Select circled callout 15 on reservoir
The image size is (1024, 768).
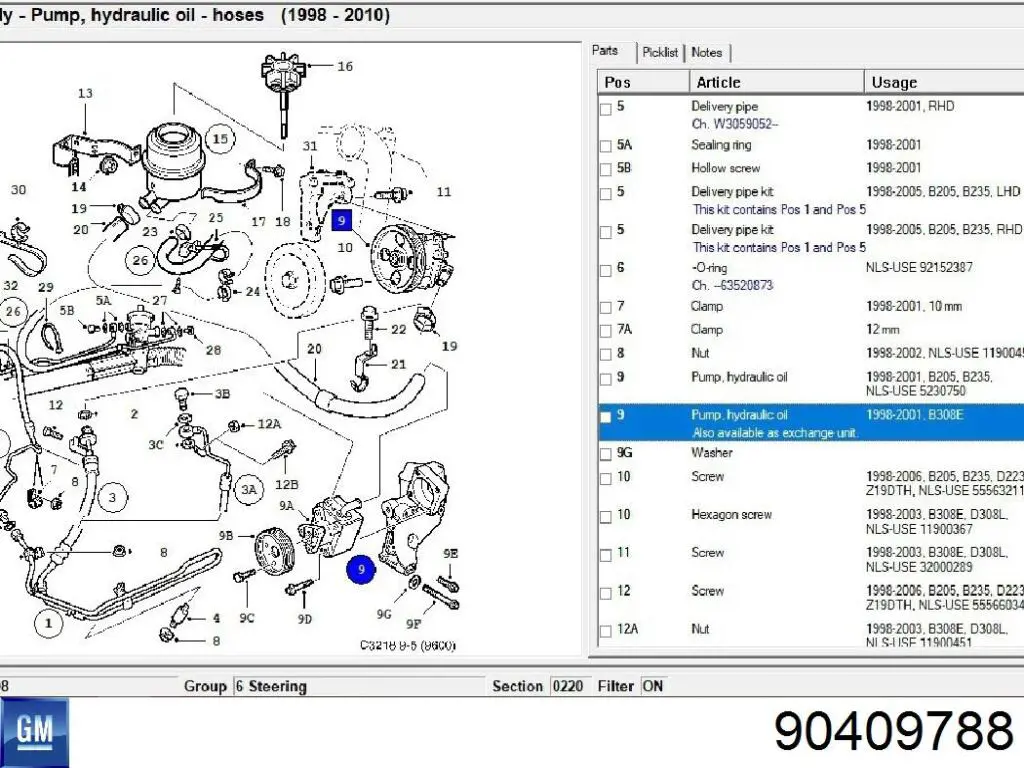coord(220,138)
